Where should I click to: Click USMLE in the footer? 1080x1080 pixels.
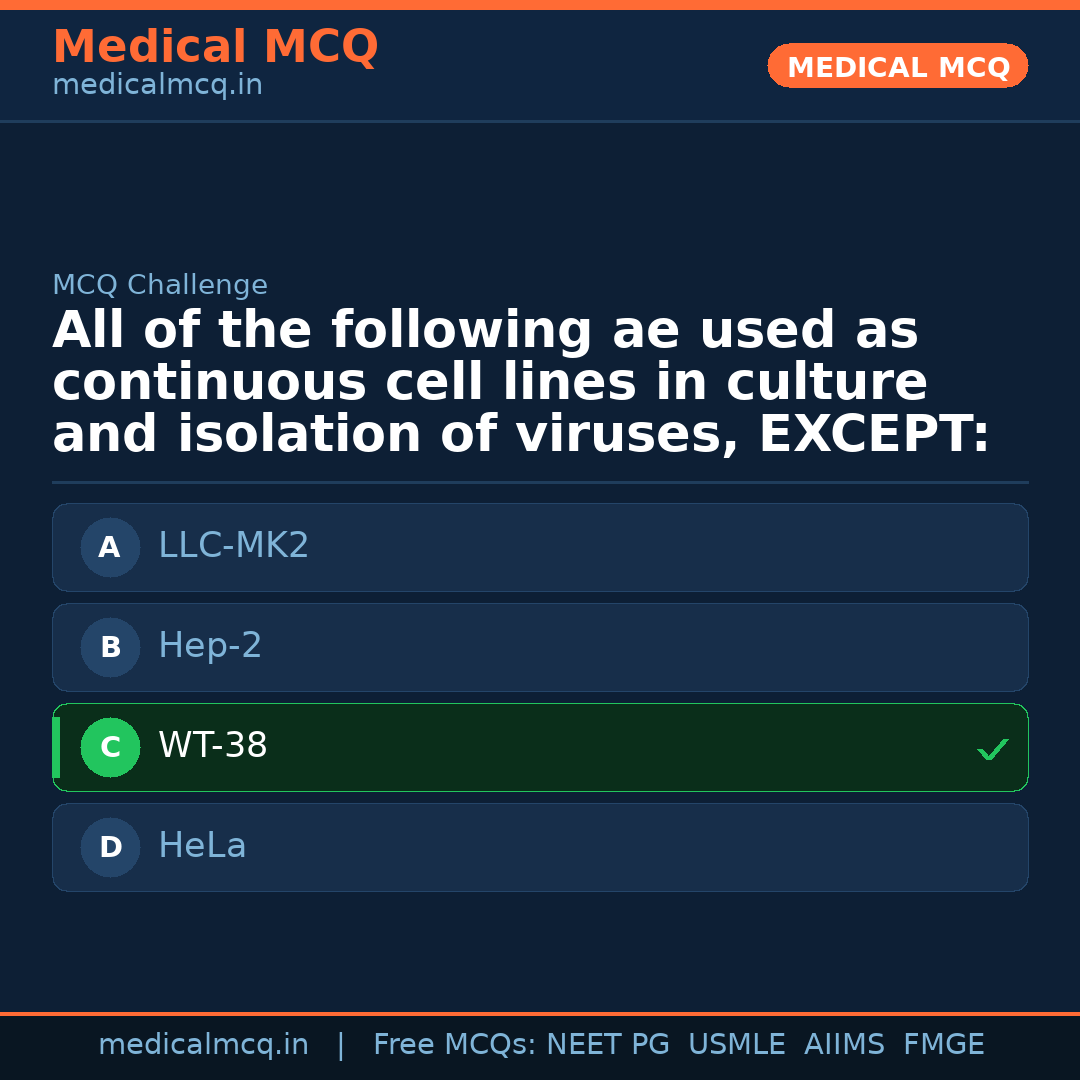[736, 1045]
